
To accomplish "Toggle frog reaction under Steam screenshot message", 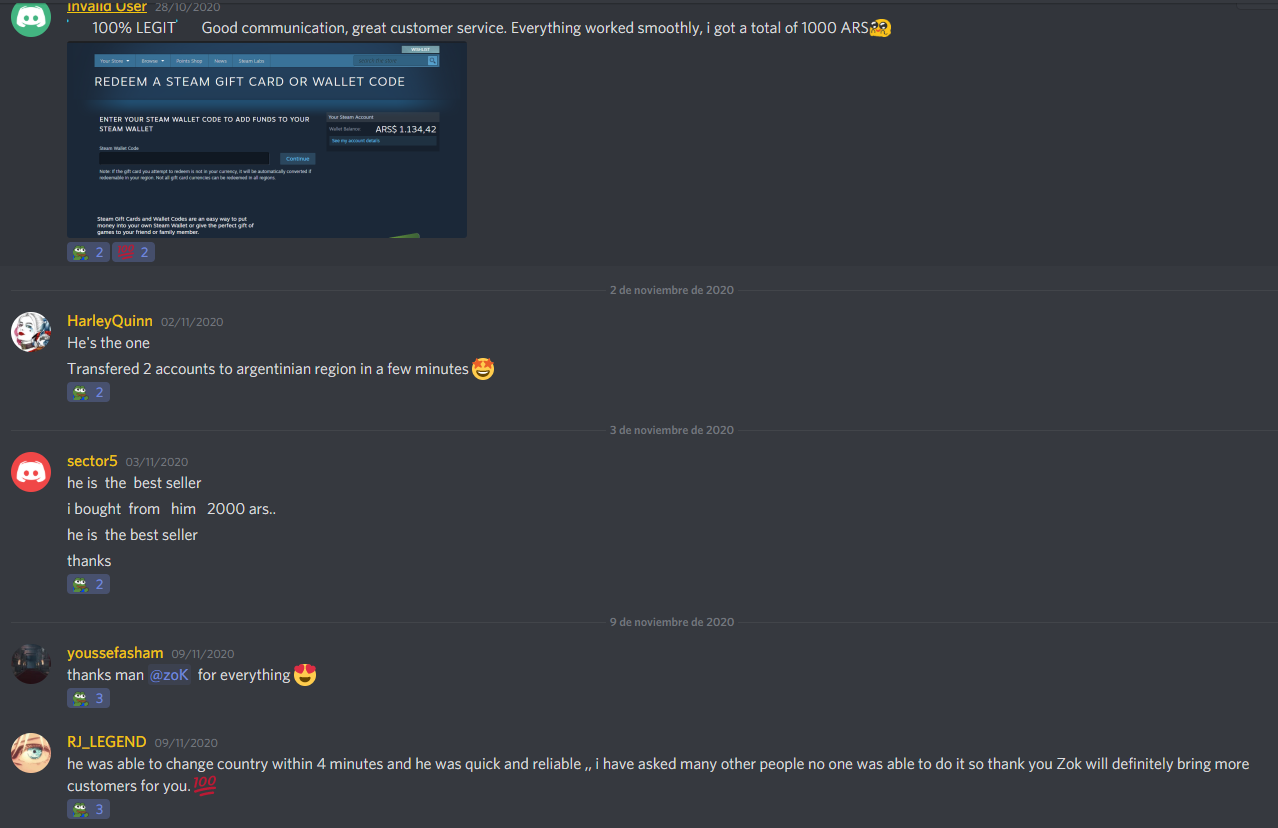I will point(88,252).
